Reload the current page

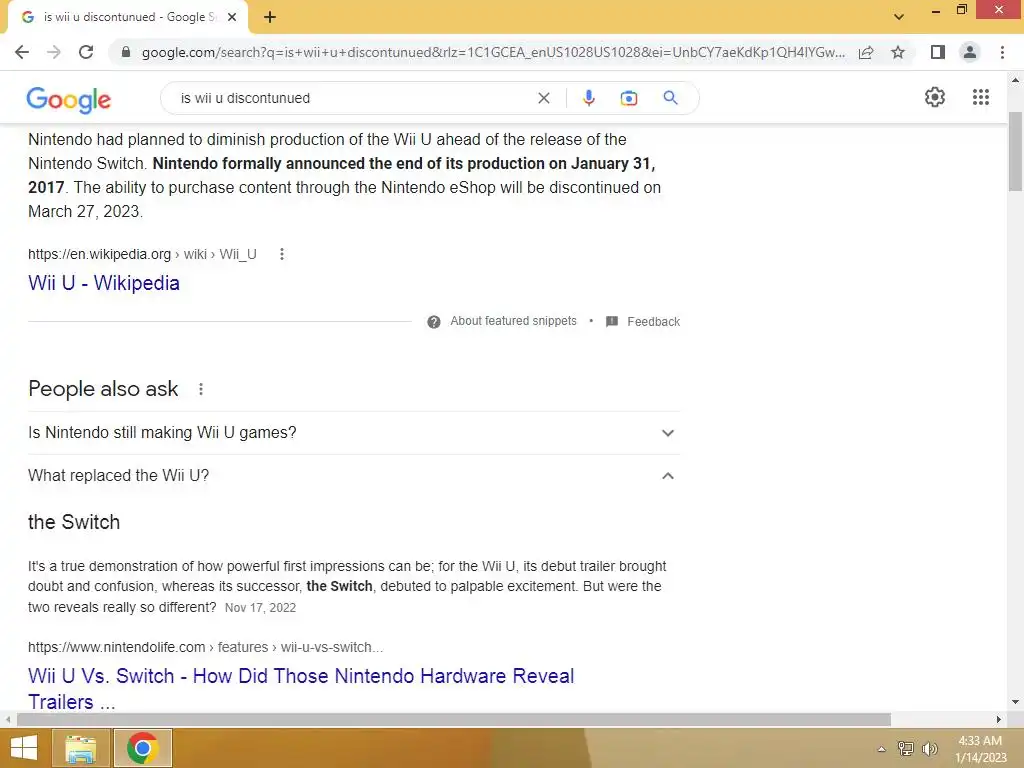pos(86,52)
